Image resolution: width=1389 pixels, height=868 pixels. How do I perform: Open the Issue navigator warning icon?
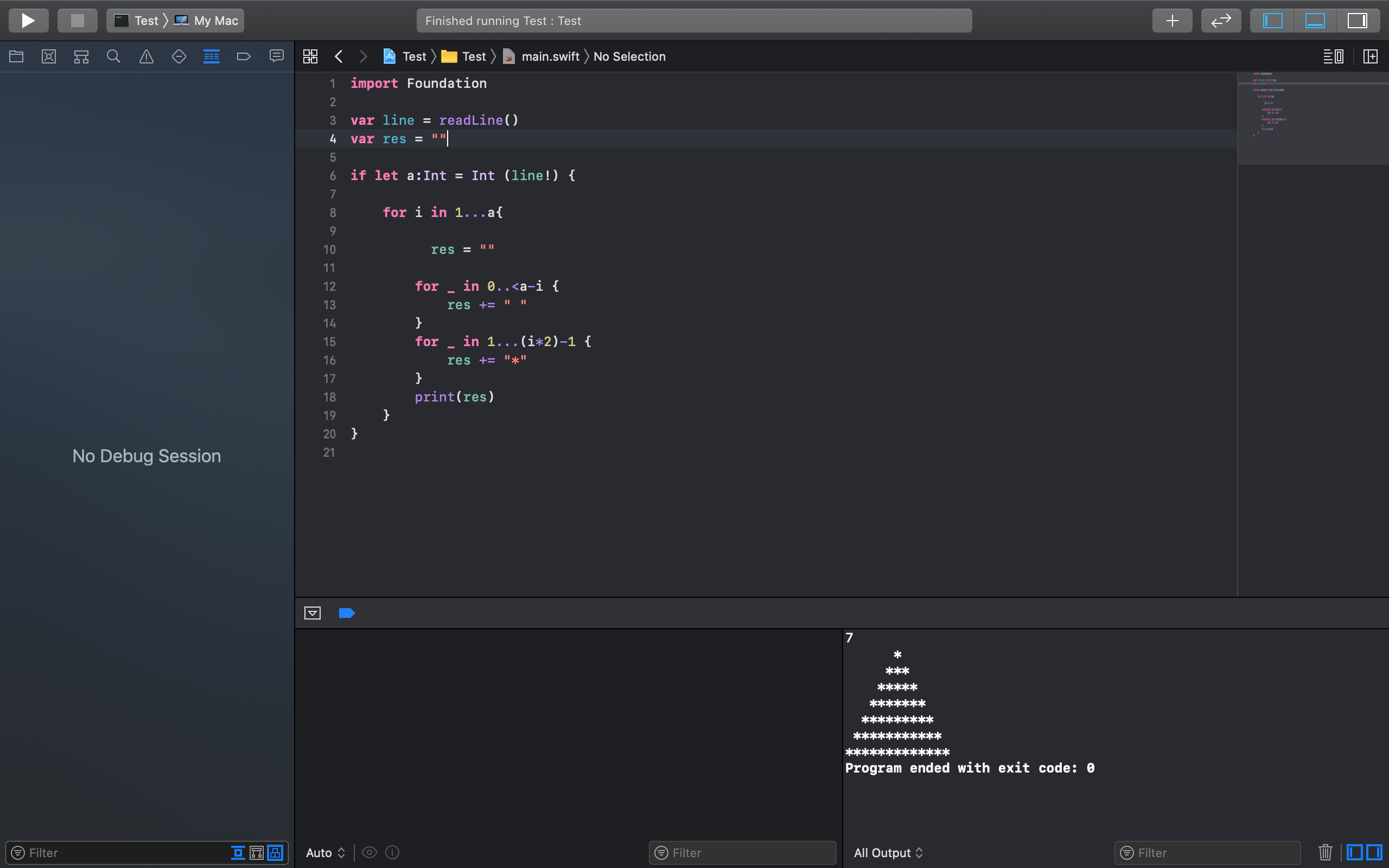[146, 56]
